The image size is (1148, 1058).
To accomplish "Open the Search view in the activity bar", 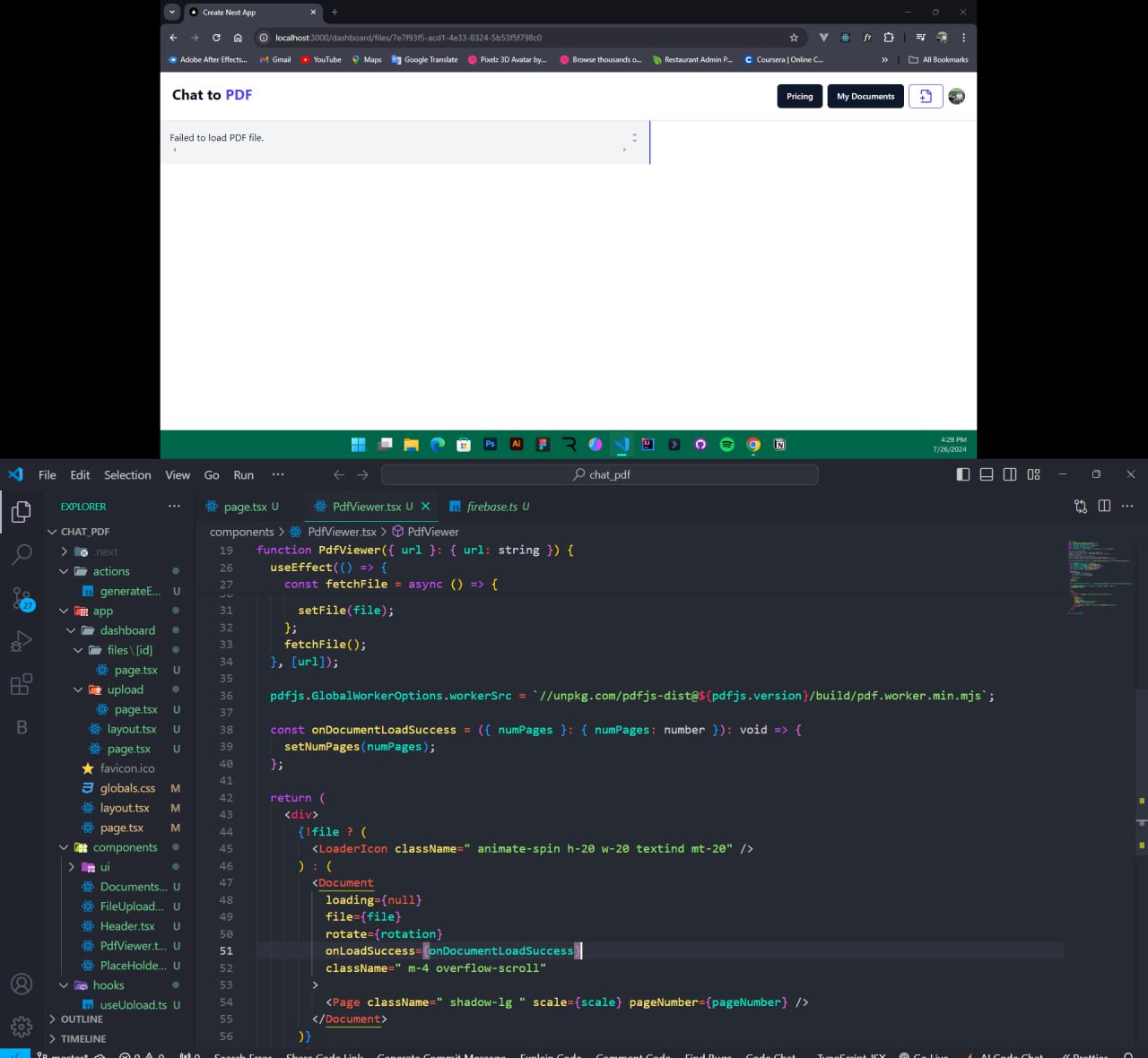I will pos(22,554).
